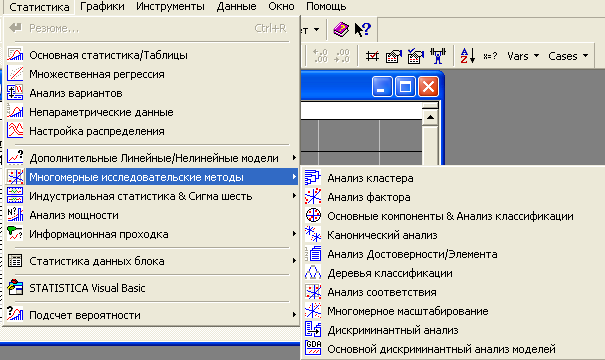
Task: Click the Статистика данных блока table icon
Action: (x=15, y=261)
